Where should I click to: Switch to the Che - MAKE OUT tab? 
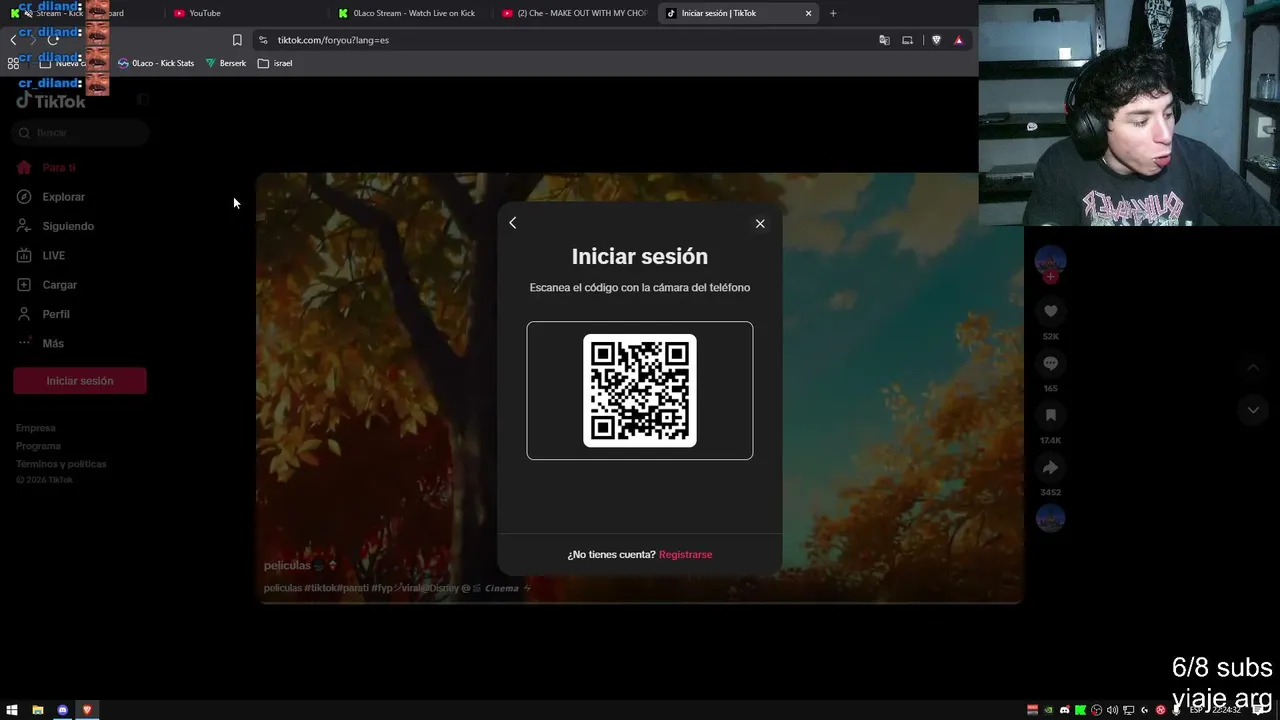pos(575,13)
